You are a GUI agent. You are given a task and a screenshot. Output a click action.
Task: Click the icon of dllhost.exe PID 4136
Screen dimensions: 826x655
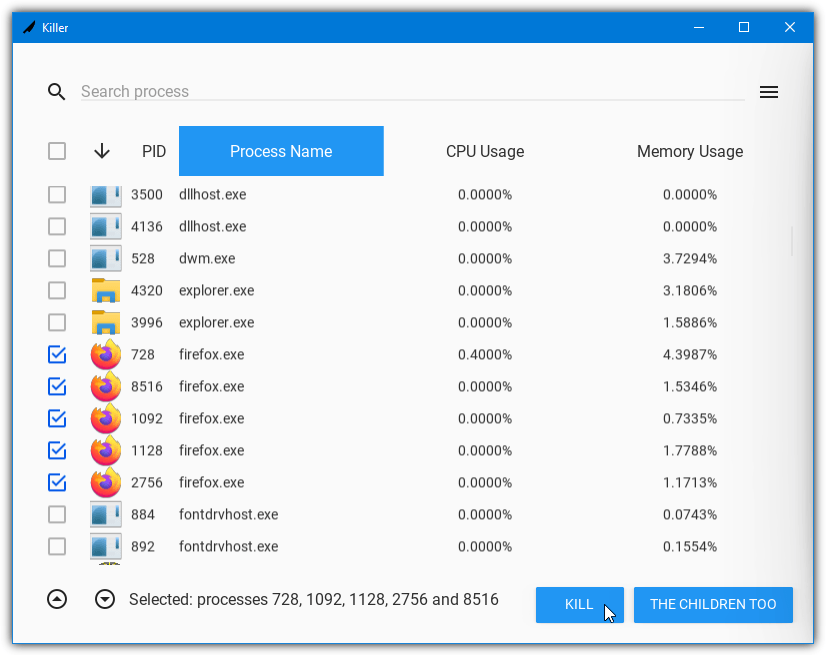[106, 227]
